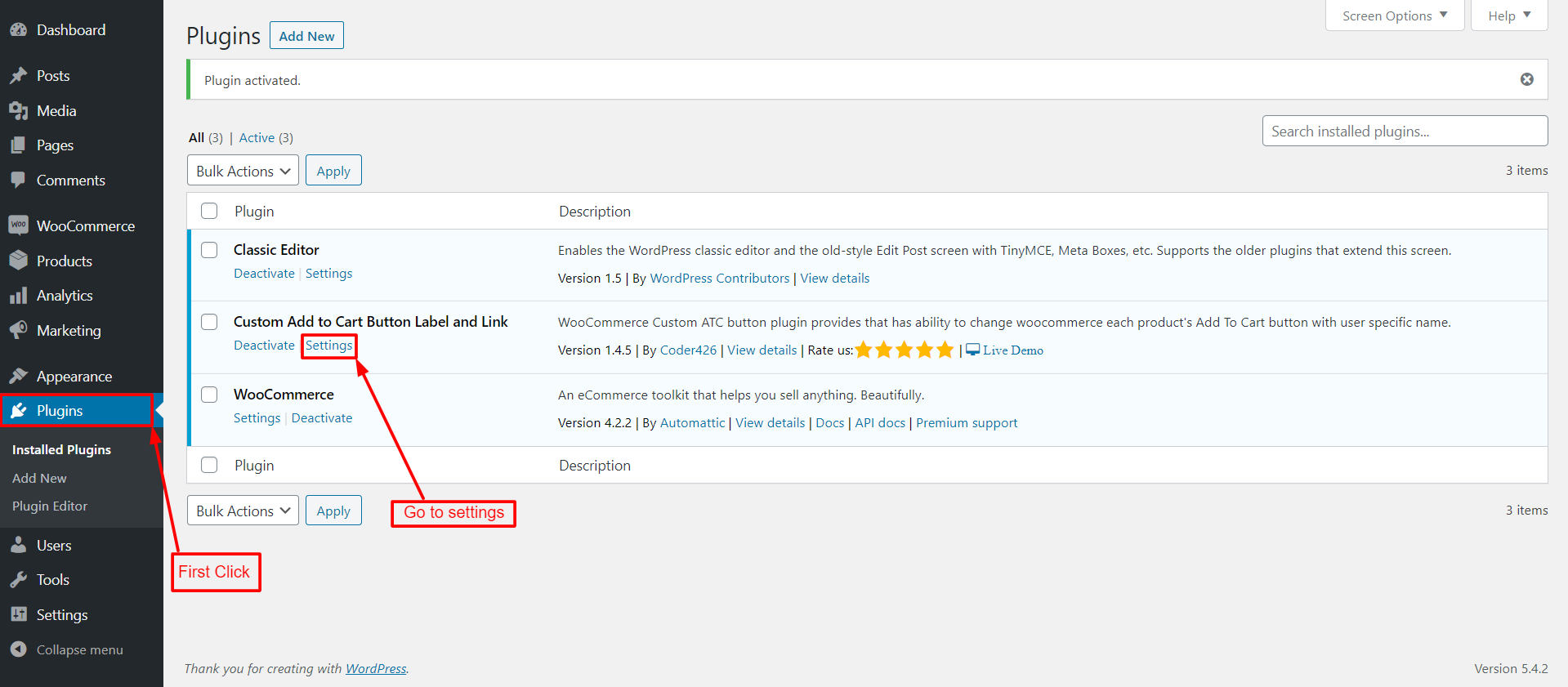The height and width of the screenshot is (687, 1568).
Task: Click the Plugins plug icon
Action: (x=19, y=411)
